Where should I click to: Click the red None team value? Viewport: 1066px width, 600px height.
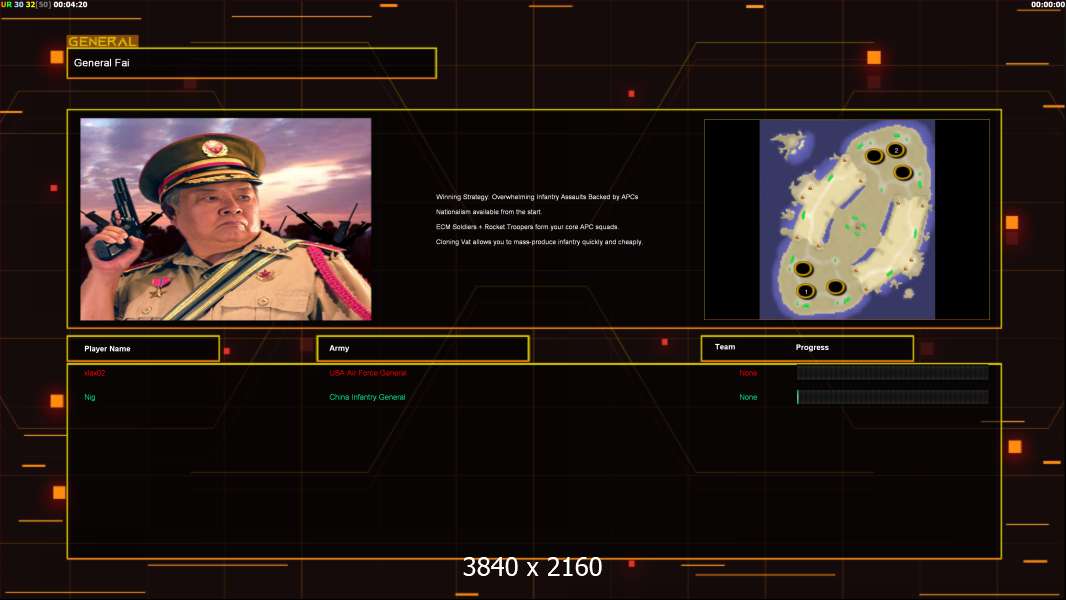tap(748, 373)
